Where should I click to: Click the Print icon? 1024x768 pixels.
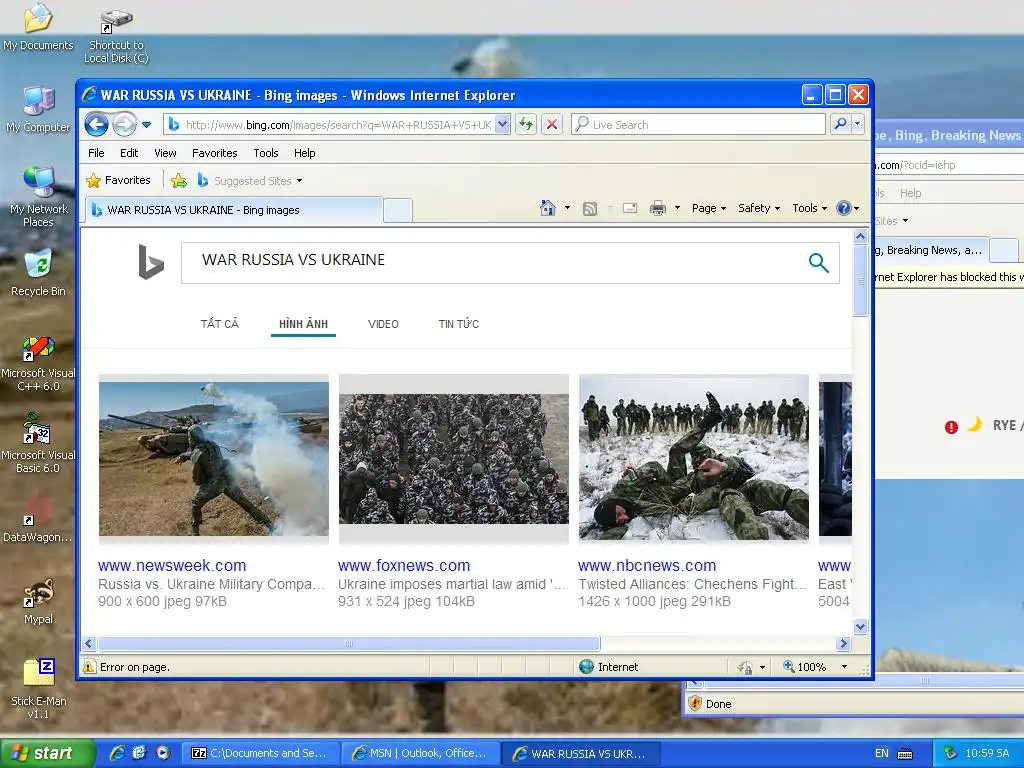[x=658, y=208]
